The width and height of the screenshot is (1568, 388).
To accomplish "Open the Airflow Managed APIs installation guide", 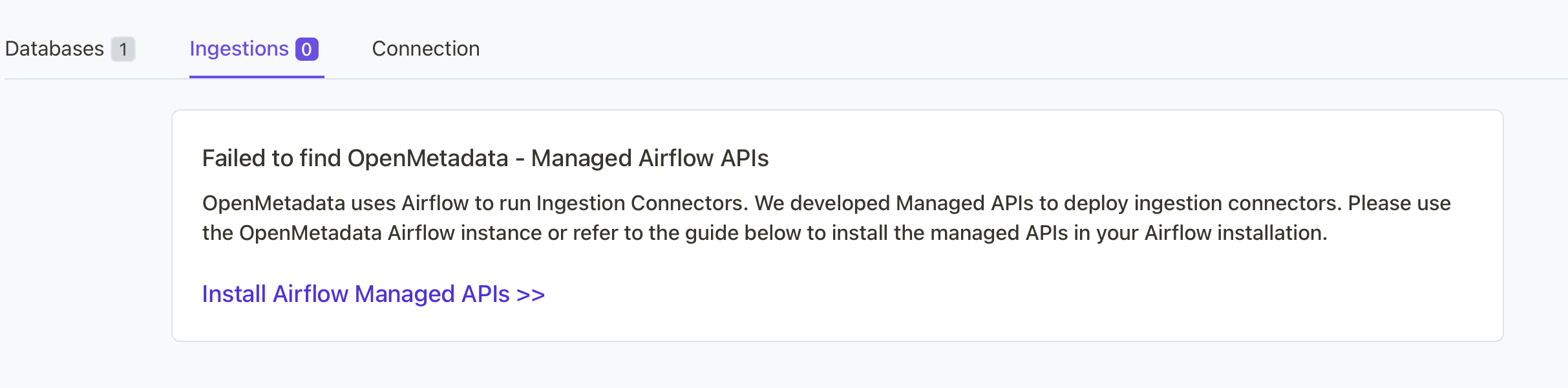I will [372, 294].
